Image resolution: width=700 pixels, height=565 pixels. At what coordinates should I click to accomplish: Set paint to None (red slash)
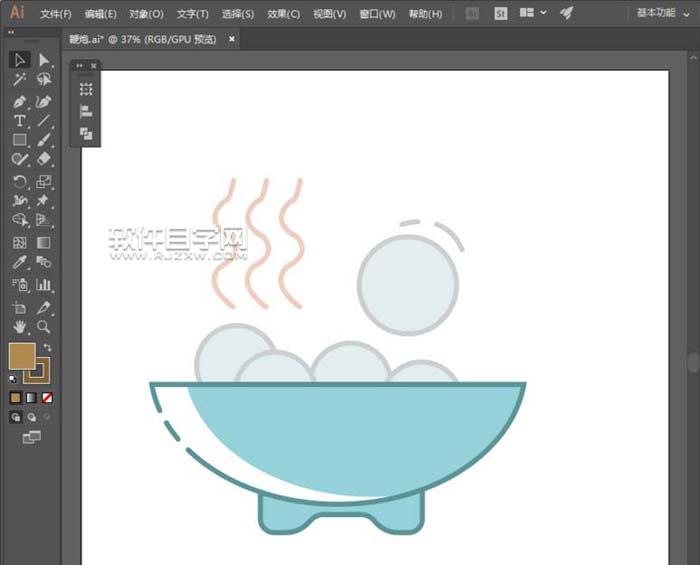(47, 397)
